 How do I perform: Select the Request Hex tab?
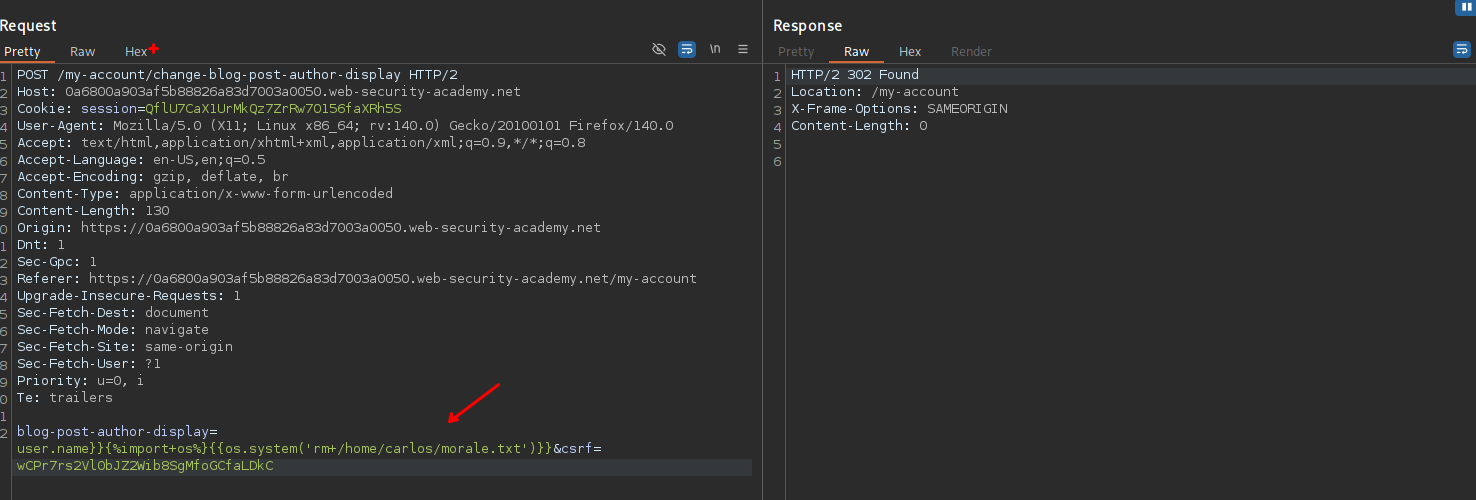point(136,51)
